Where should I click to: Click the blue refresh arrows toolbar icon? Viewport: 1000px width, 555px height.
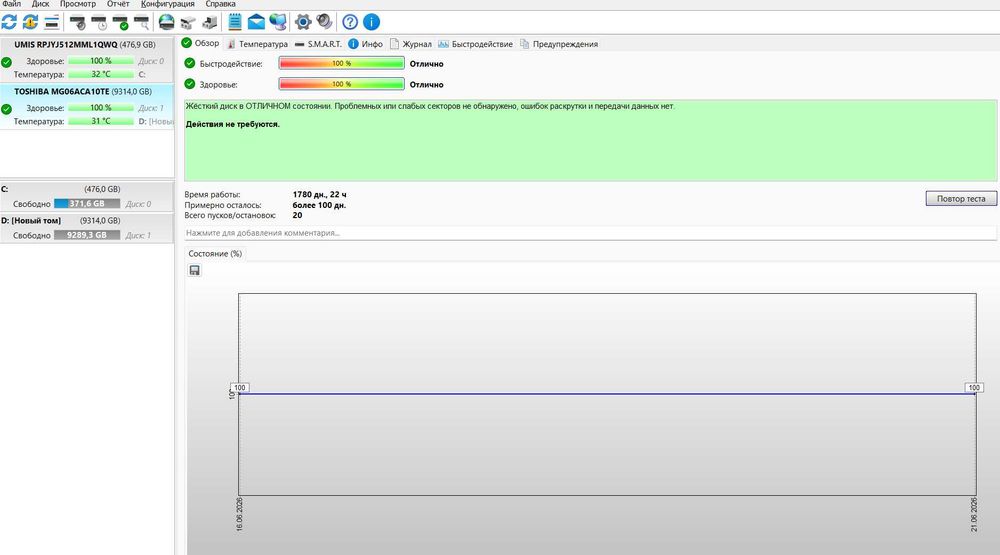tap(9, 22)
